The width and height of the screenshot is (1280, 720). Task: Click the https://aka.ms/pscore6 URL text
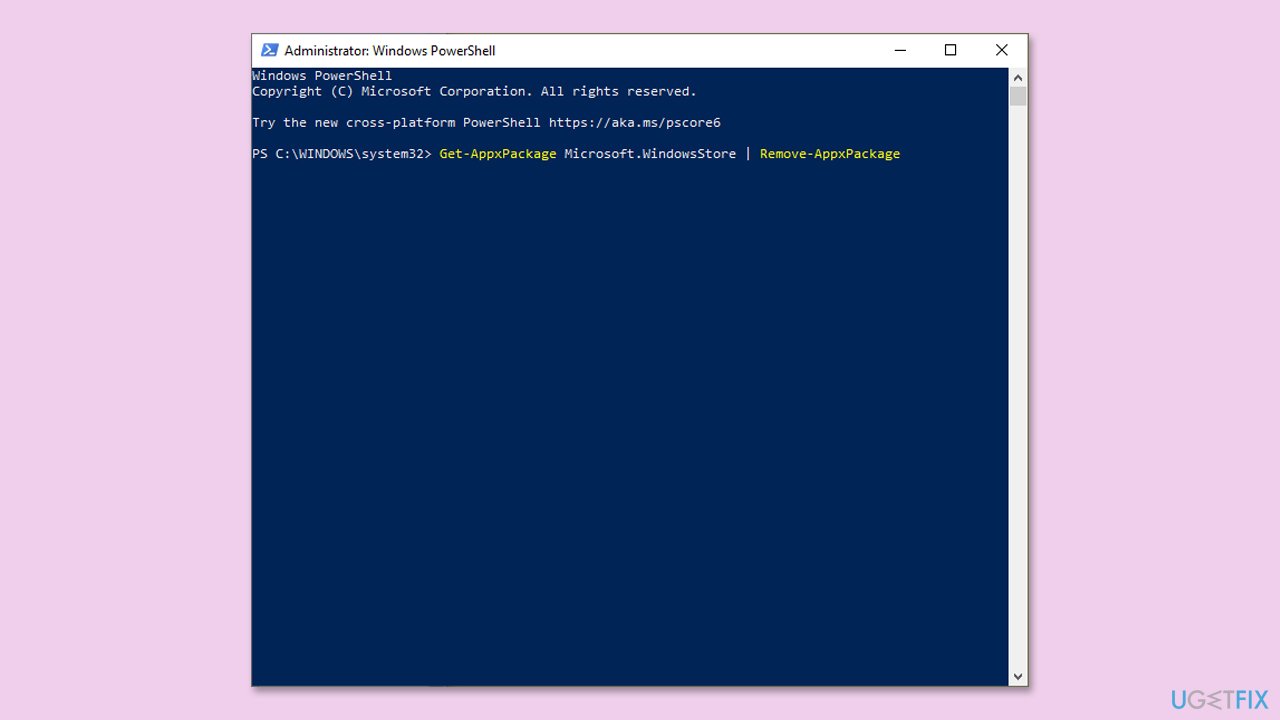(635, 122)
